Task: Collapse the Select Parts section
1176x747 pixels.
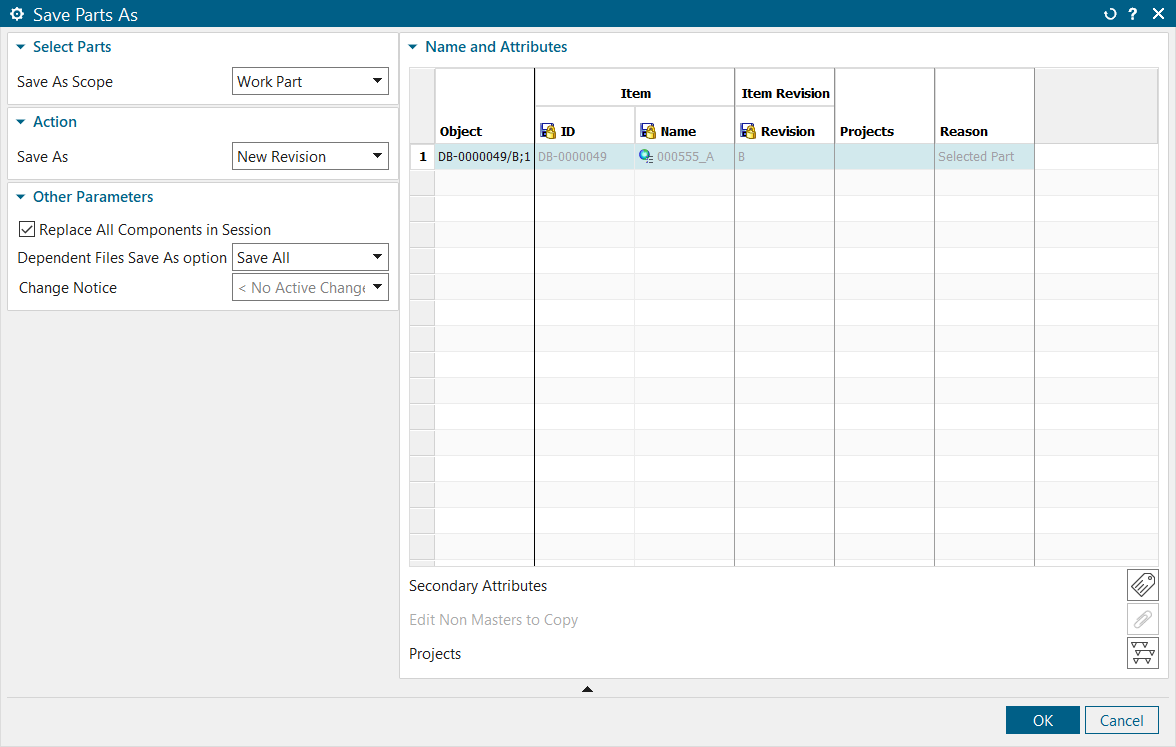Action: click(21, 47)
